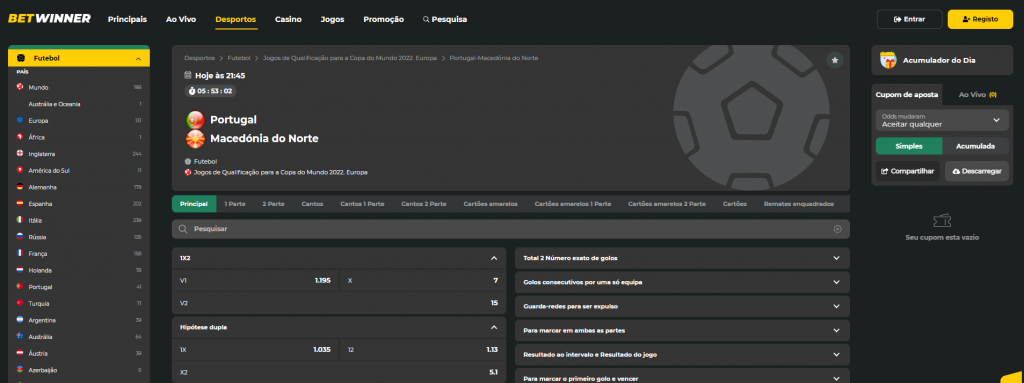Bet on double chance 1X at 1.035
This screenshot has height=383, width=1024.
255,350
